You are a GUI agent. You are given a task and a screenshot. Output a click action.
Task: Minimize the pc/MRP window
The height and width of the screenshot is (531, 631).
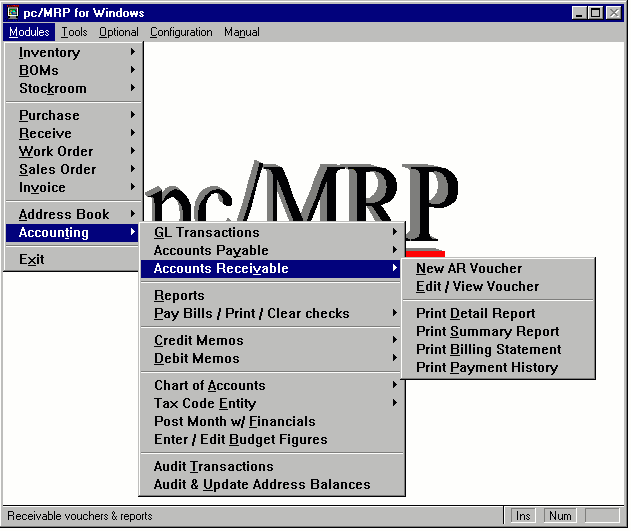pyautogui.click(x=579, y=13)
